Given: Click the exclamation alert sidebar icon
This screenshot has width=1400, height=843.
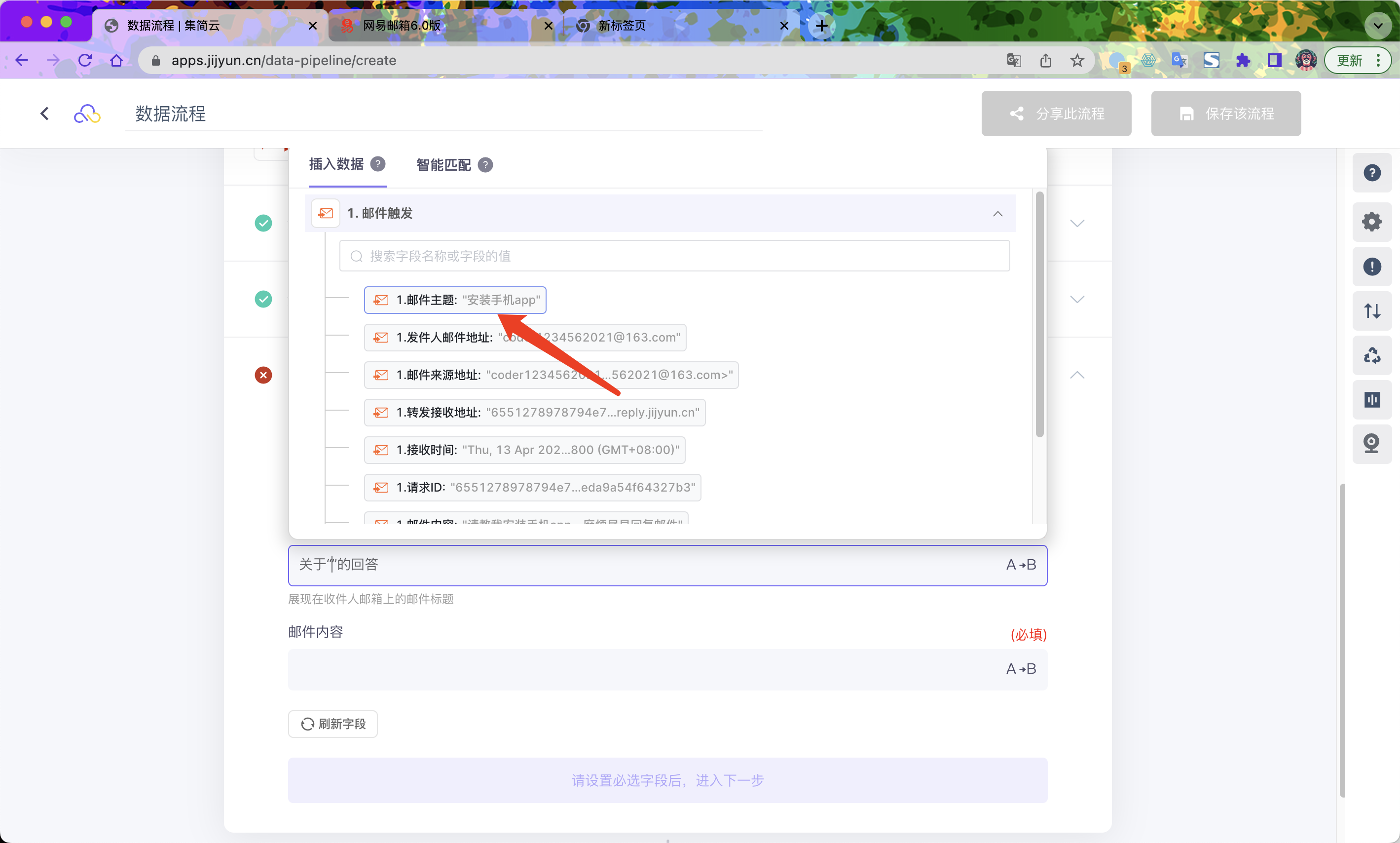Looking at the screenshot, I should 1371,267.
